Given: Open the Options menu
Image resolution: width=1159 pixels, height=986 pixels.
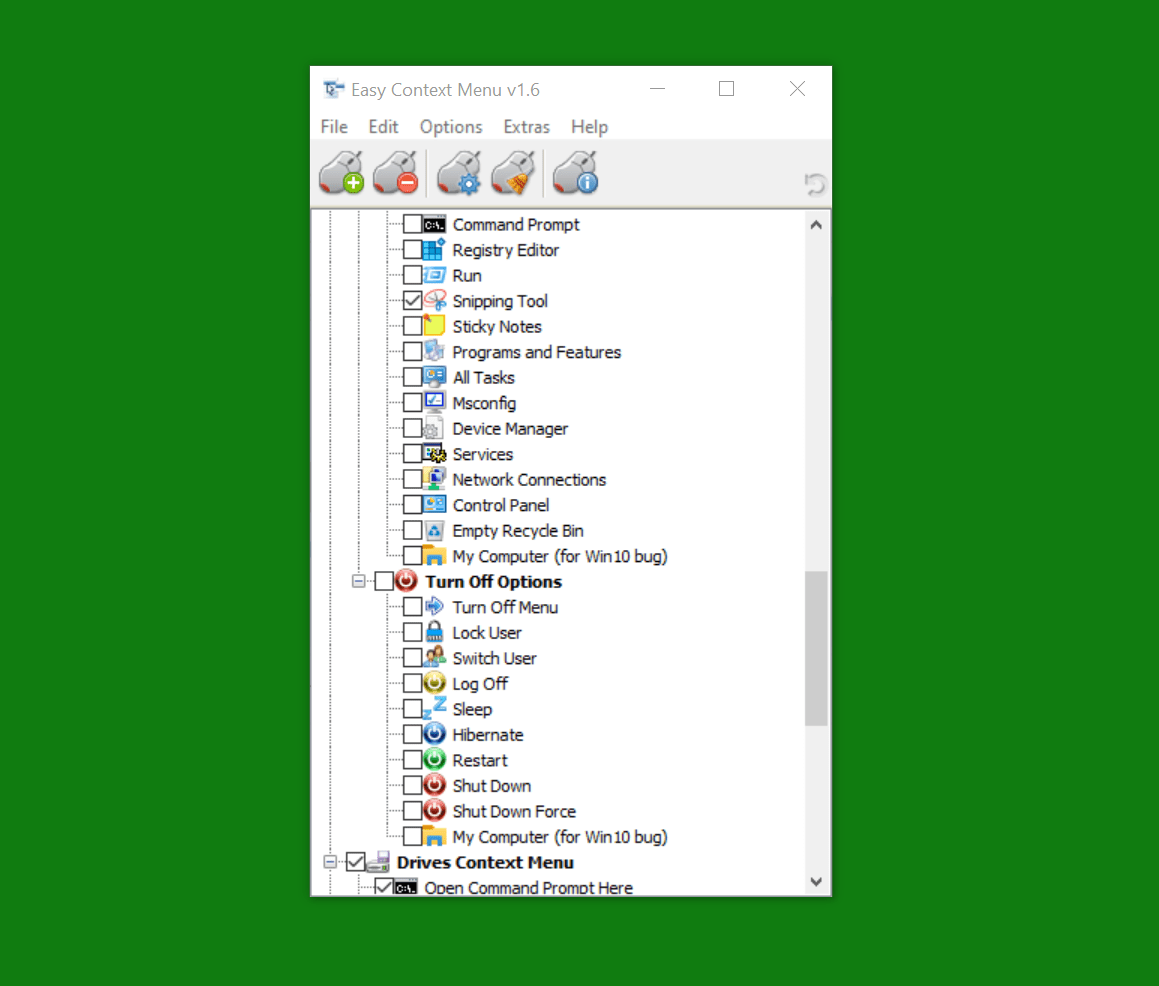Looking at the screenshot, I should tap(451, 127).
